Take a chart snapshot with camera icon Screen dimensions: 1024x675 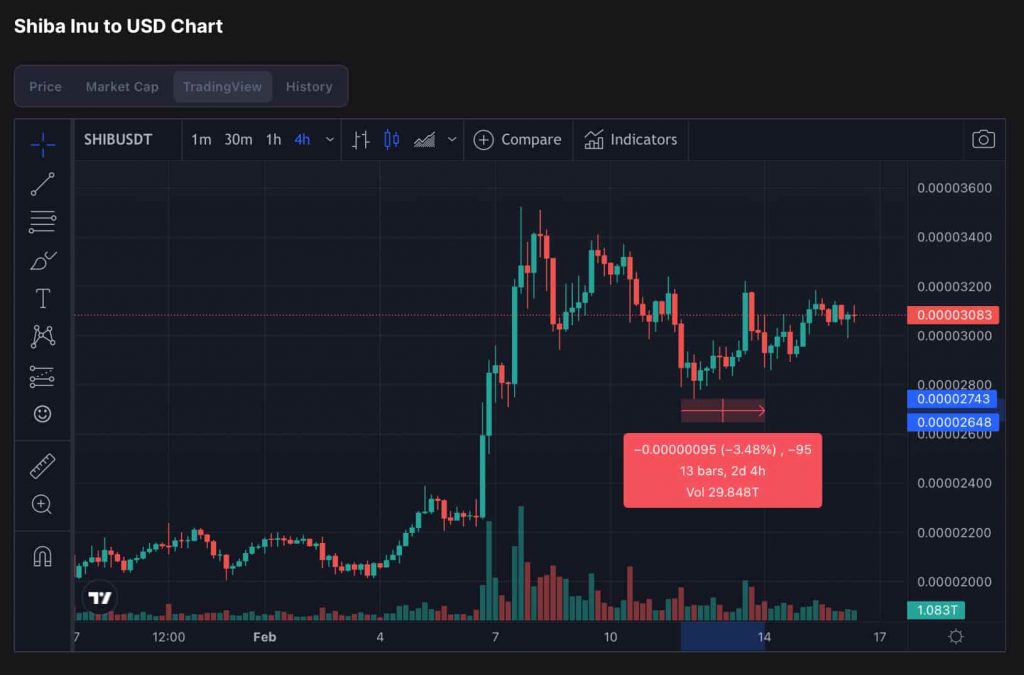coord(983,139)
